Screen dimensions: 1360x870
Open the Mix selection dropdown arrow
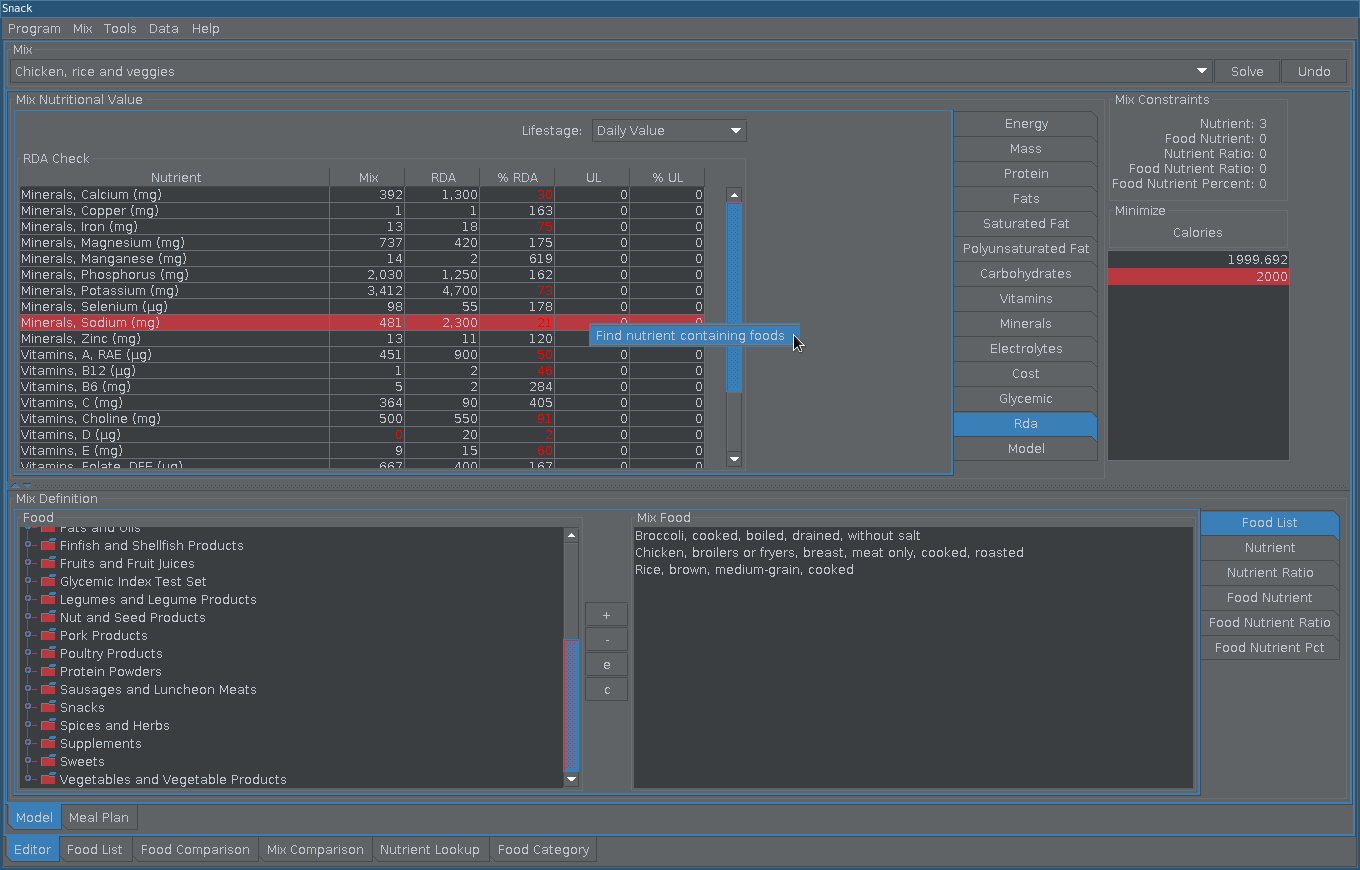[1202, 72]
